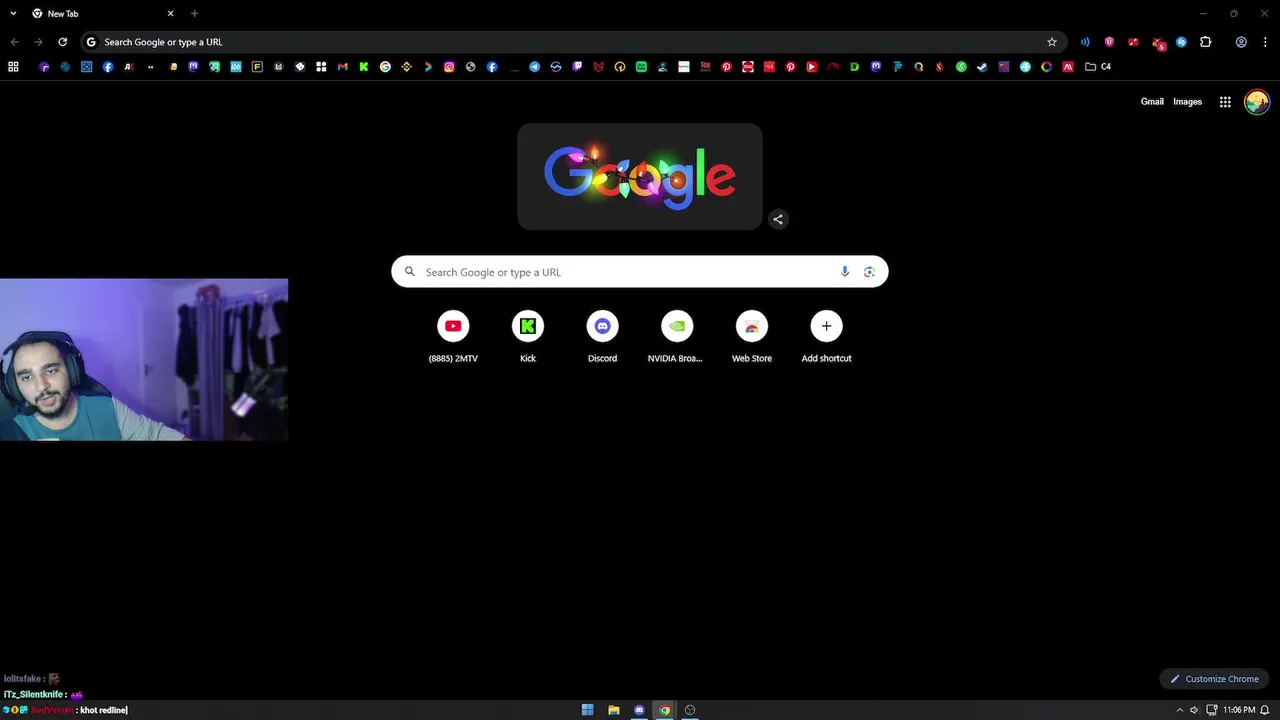Open a new tab with the plus button
This screenshot has height=720, width=1280.
194,14
